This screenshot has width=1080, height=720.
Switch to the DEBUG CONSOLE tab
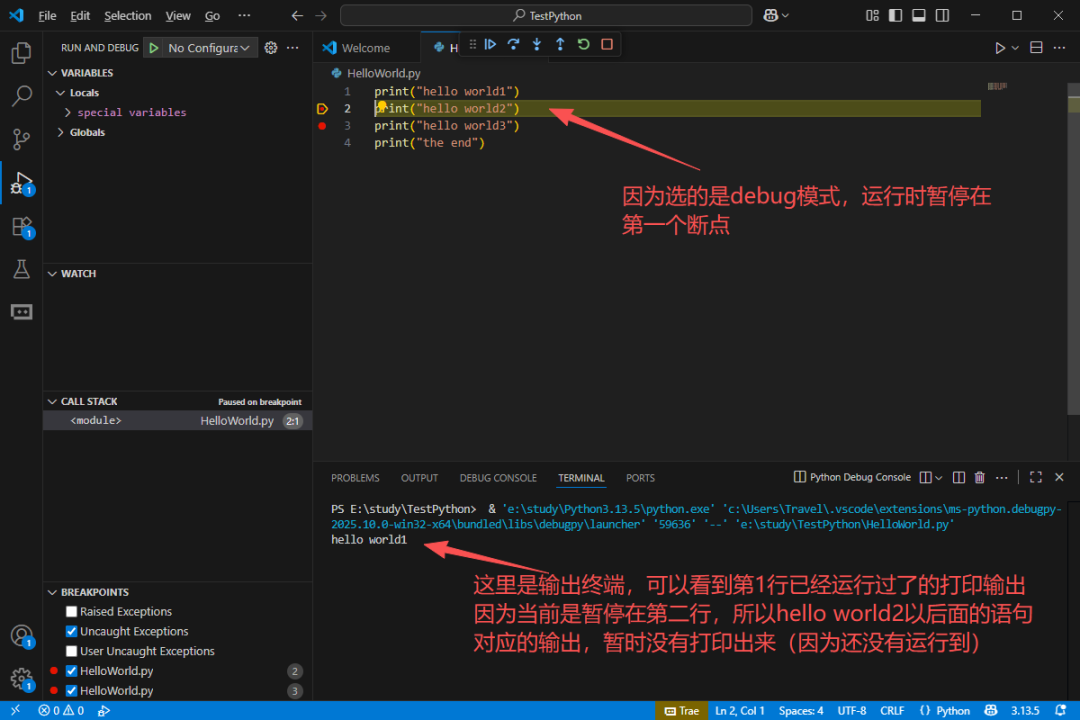(x=498, y=477)
